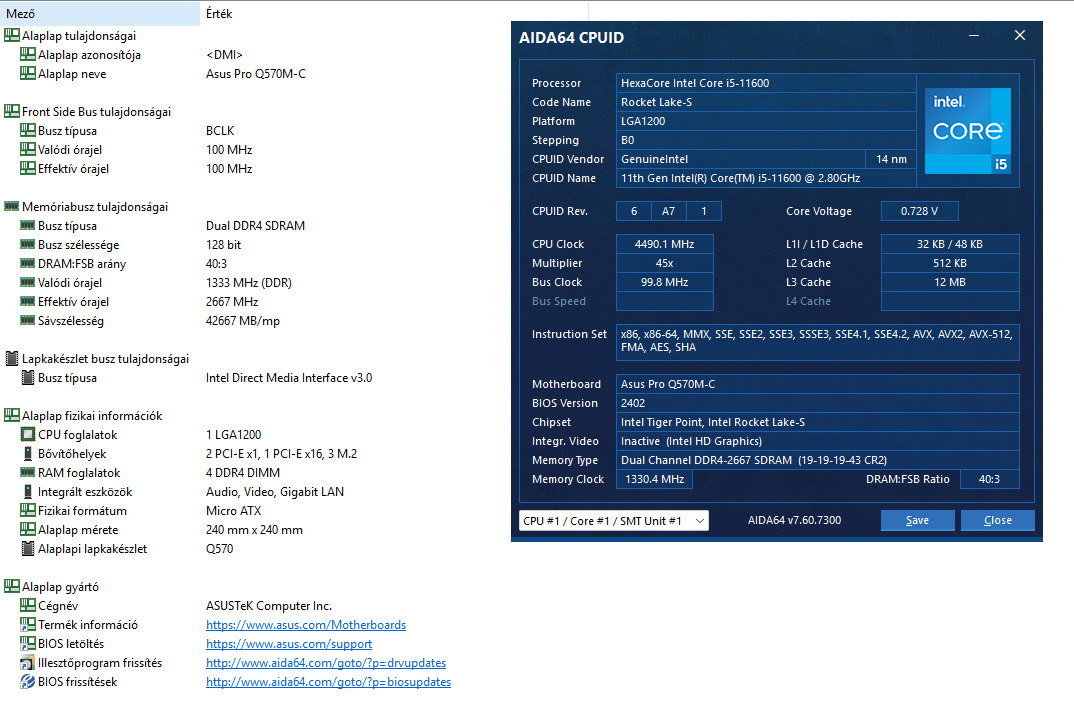This screenshot has width=1074, height=708.
Task: Click the Code Name Rocket Lake-S field
Action: pos(766,102)
